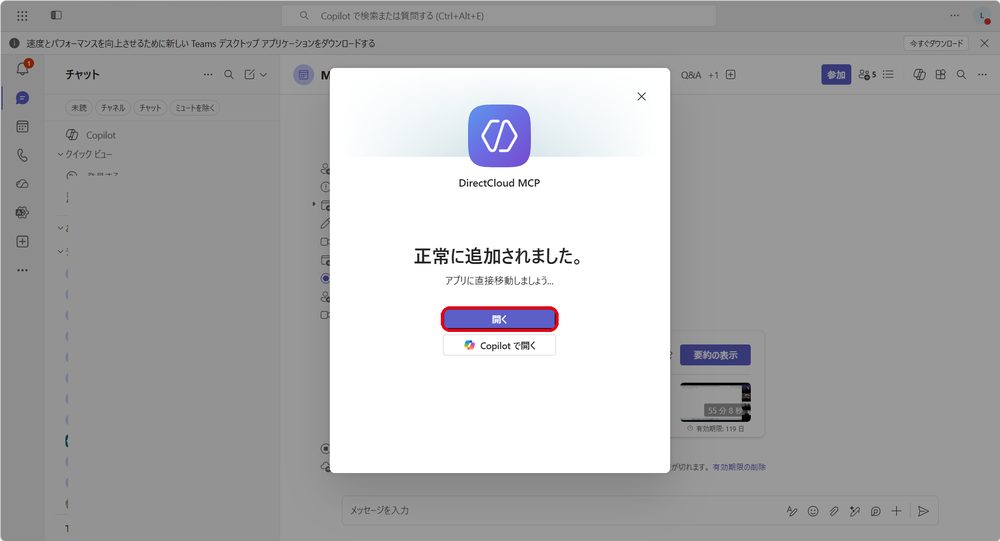Open the format text icon in the compose box

click(x=791, y=511)
